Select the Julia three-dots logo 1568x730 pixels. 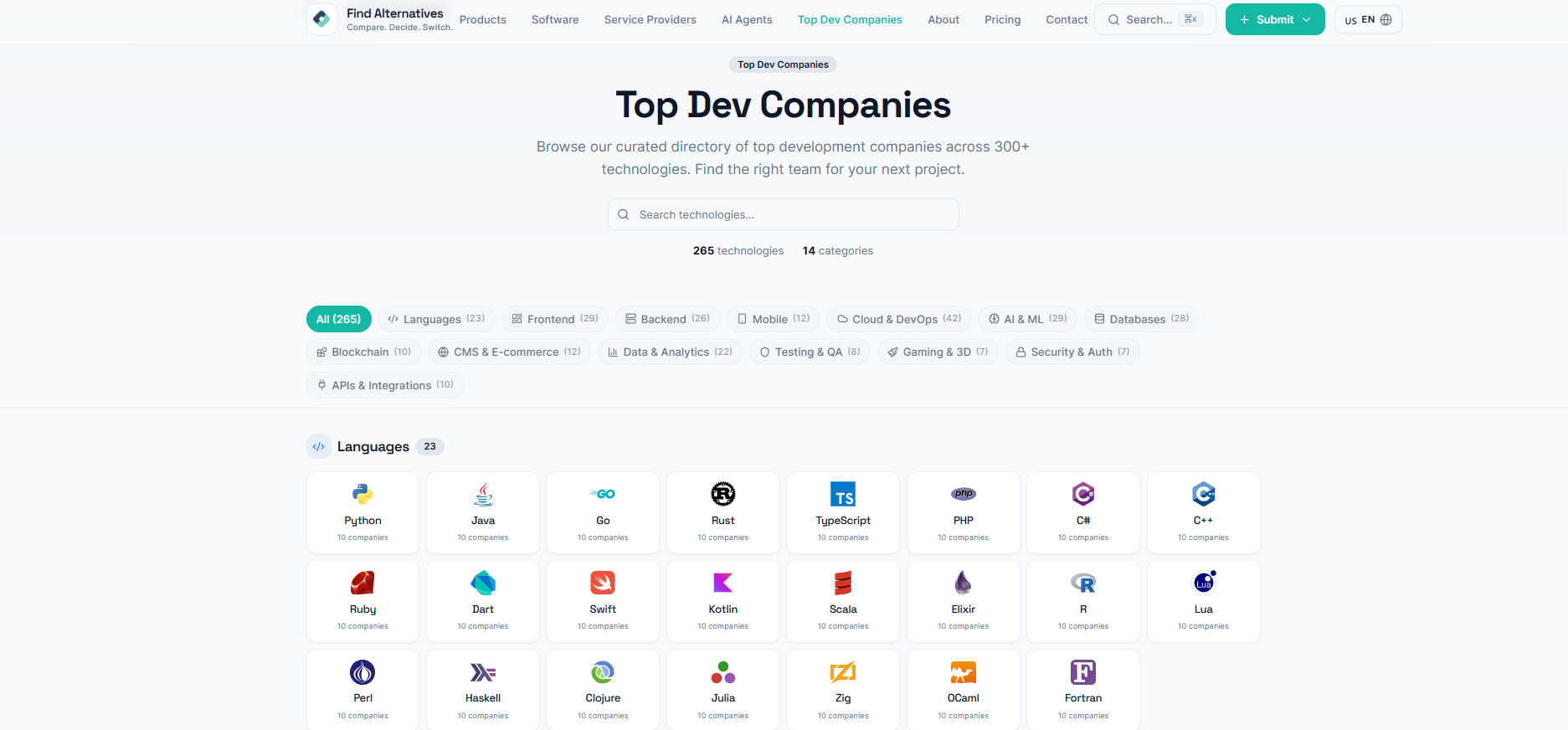click(723, 672)
